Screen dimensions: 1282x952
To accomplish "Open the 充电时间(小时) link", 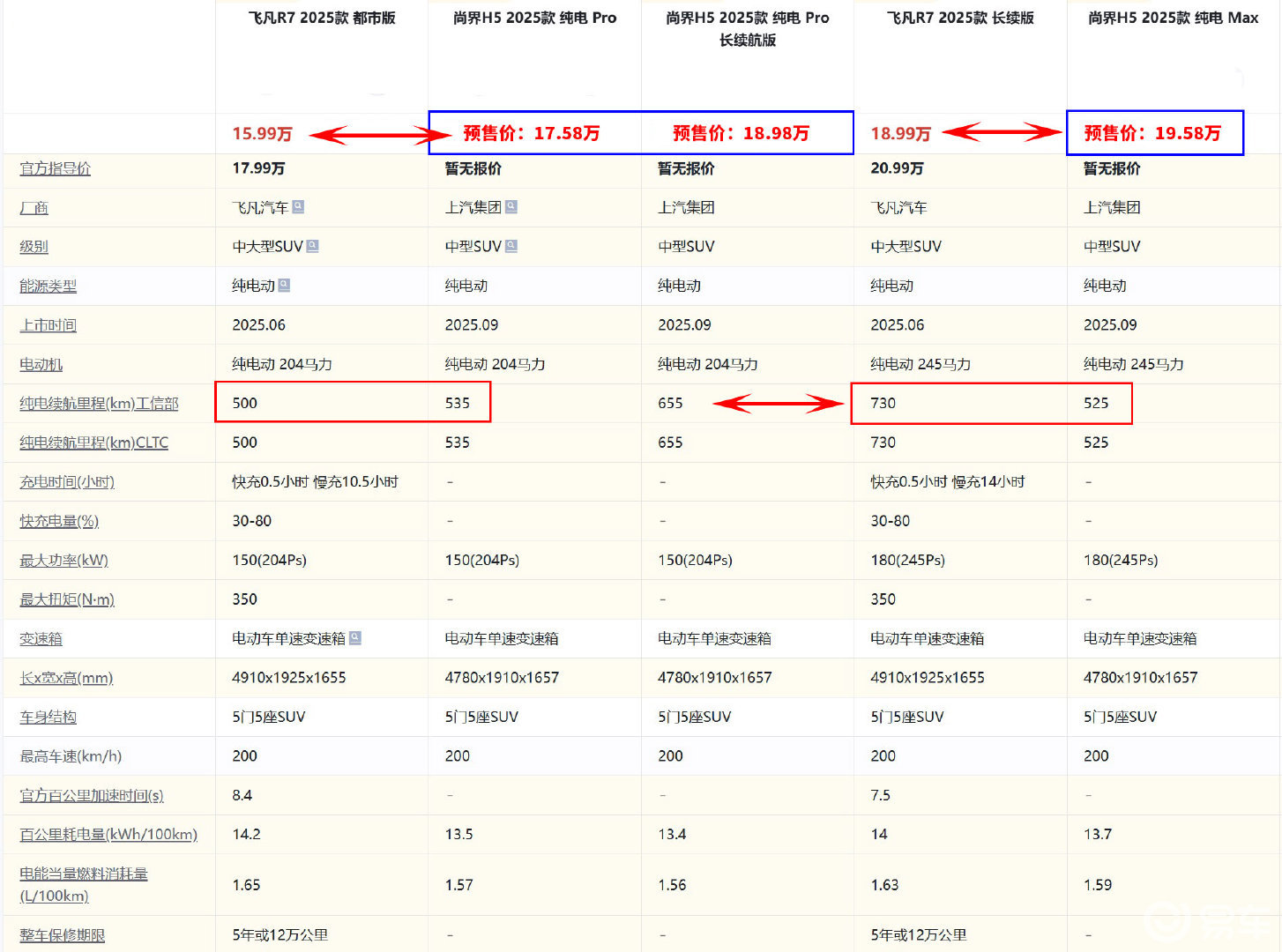I will point(67,482).
